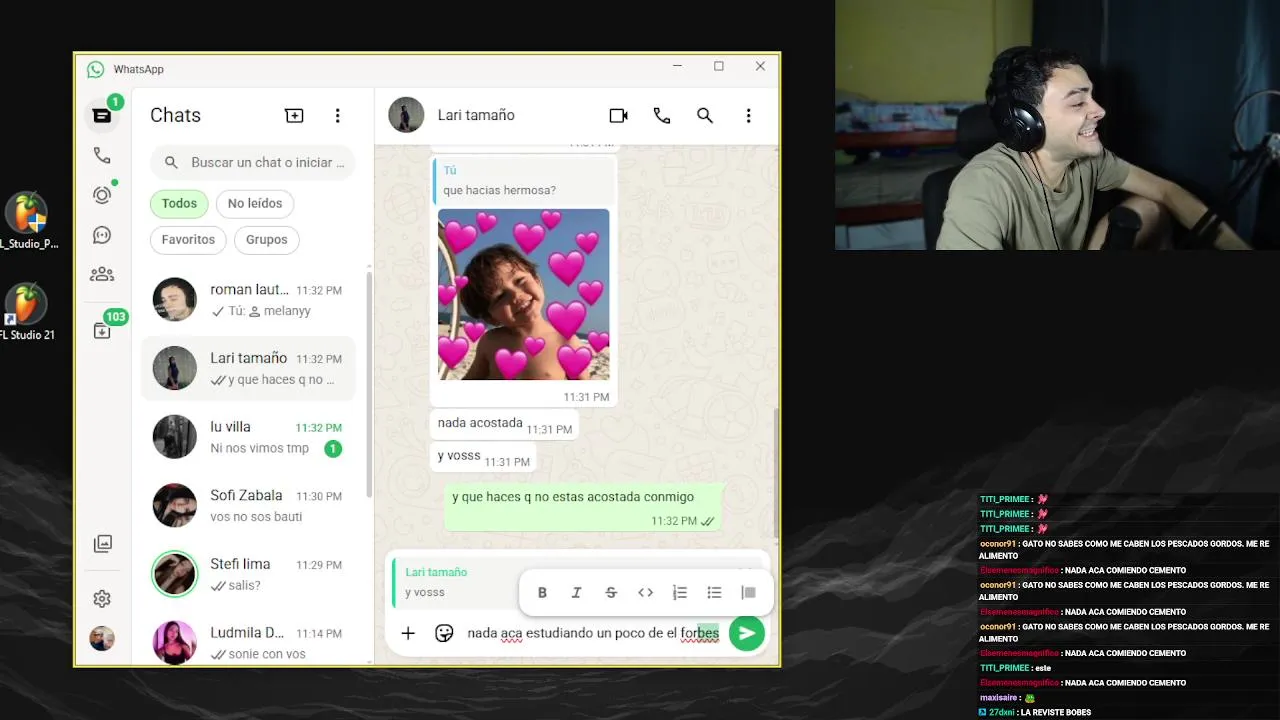Start a video call with Lari tamaño
The width and height of the screenshot is (1280, 720).
pyautogui.click(x=618, y=115)
